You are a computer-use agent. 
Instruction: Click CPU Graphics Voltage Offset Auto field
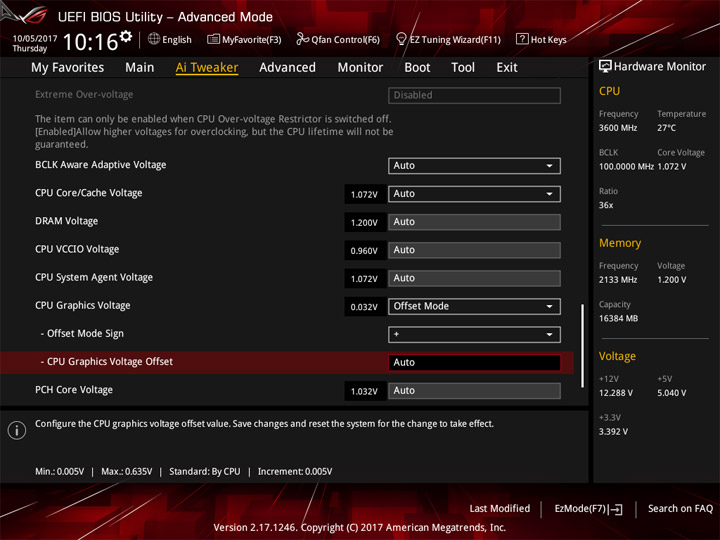[474, 362]
